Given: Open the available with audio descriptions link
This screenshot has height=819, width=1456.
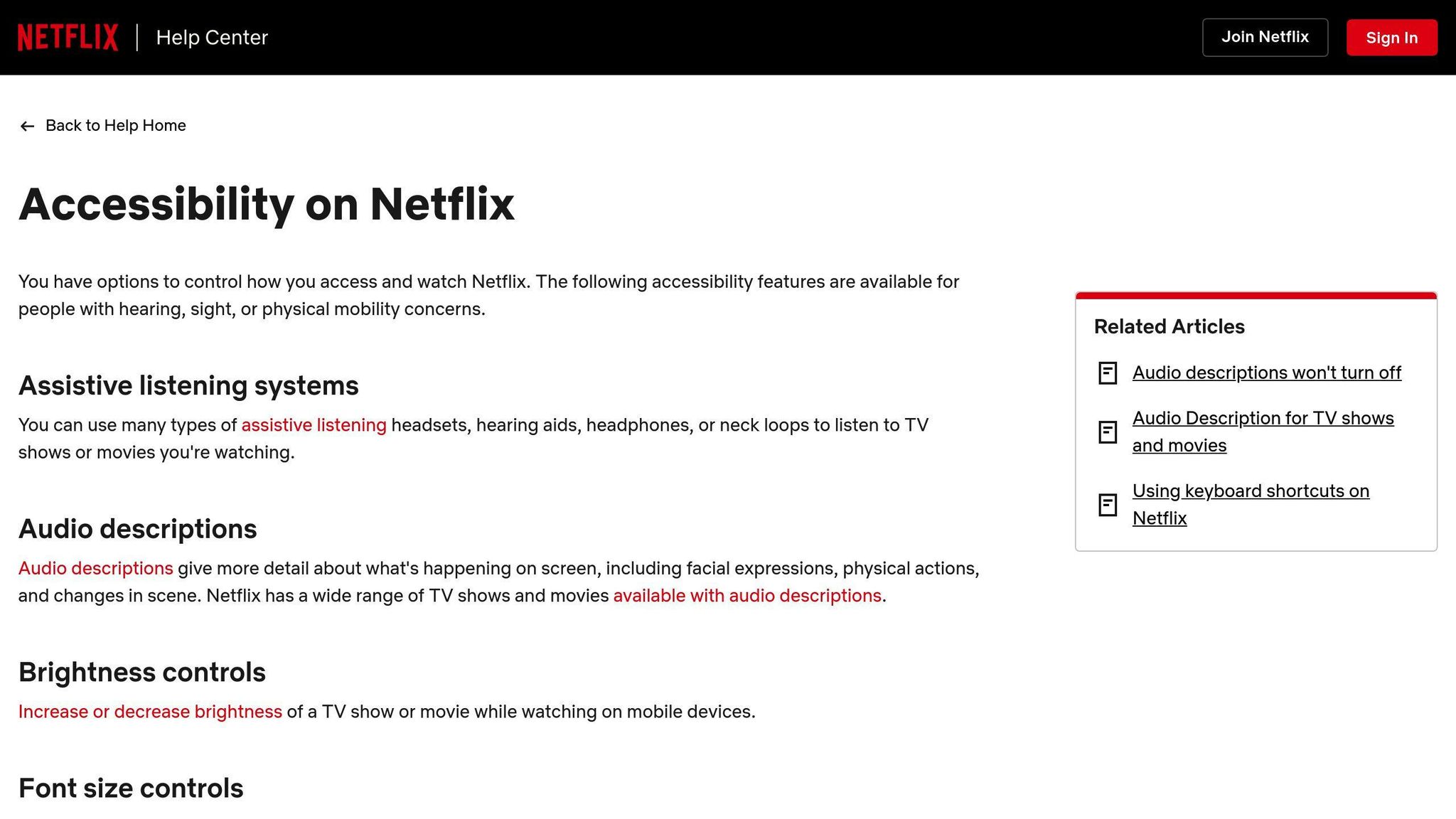Looking at the screenshot, I should tap(745, 596).
